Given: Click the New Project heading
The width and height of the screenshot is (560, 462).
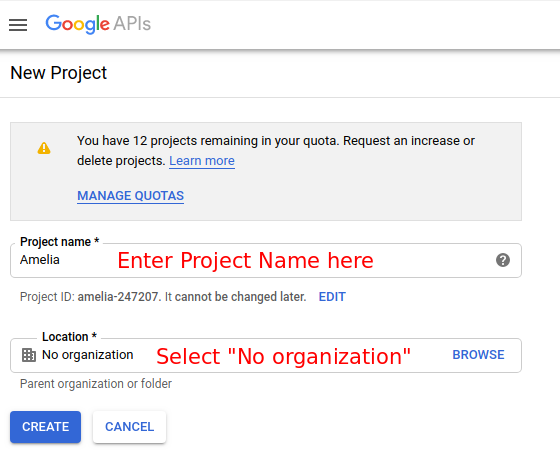Looking at the screenshot, I should click(59, 73).
